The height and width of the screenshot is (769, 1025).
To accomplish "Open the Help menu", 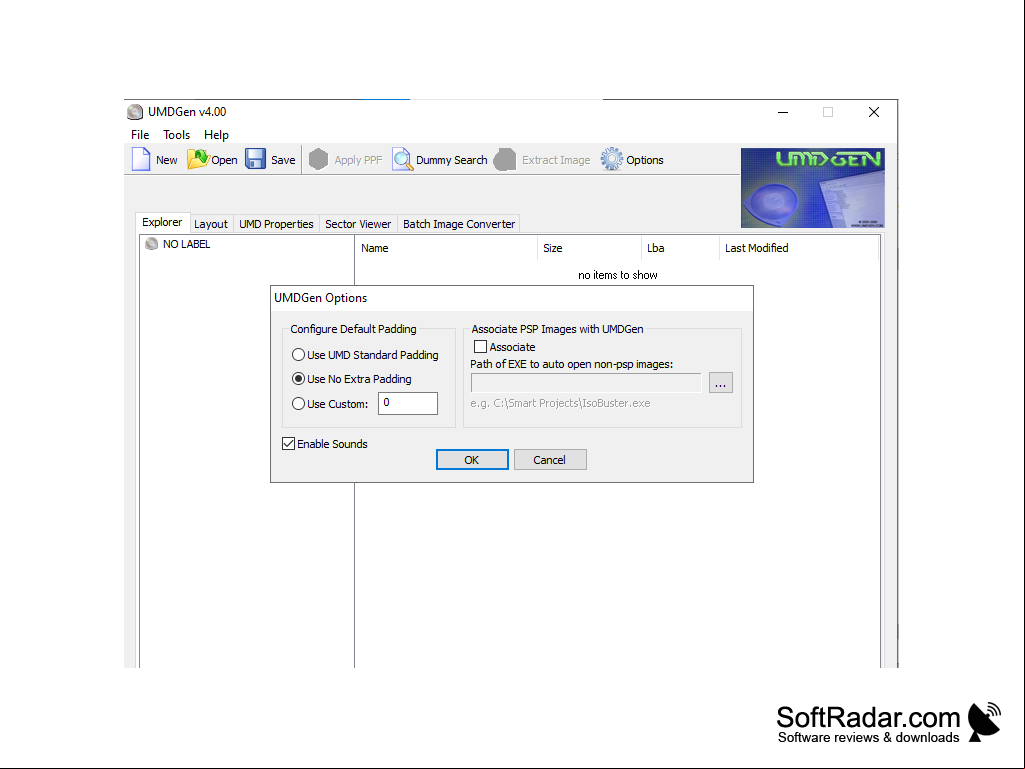I will click(216, 135).
